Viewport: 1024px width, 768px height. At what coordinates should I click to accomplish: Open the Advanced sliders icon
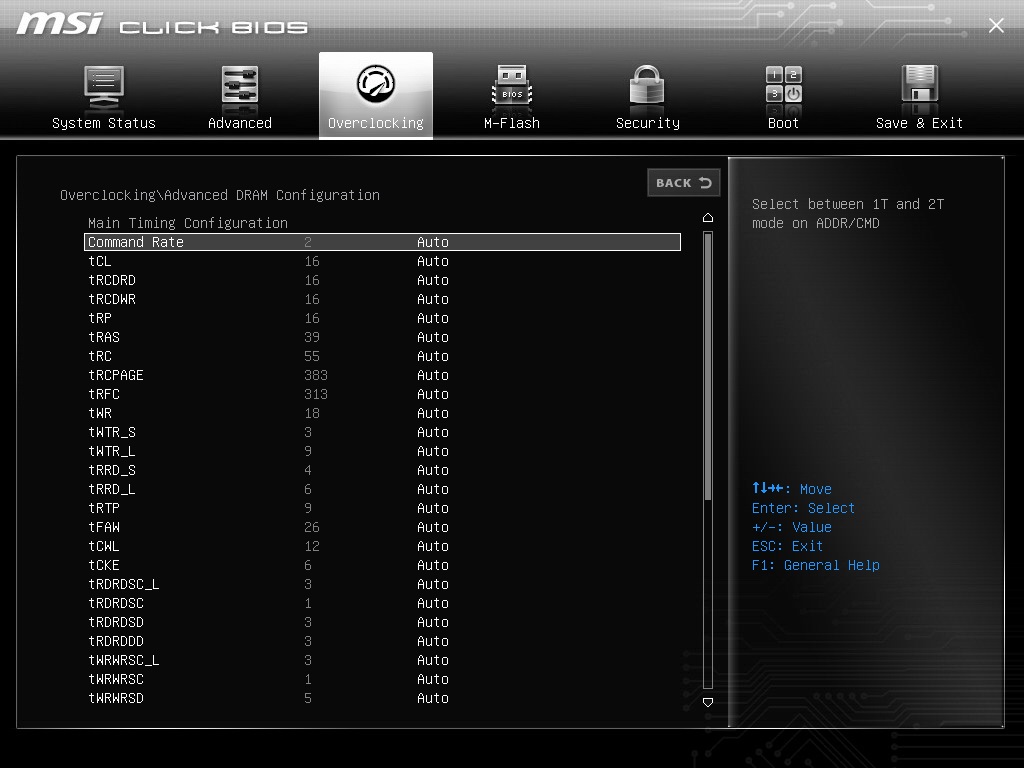pos(240,84)
